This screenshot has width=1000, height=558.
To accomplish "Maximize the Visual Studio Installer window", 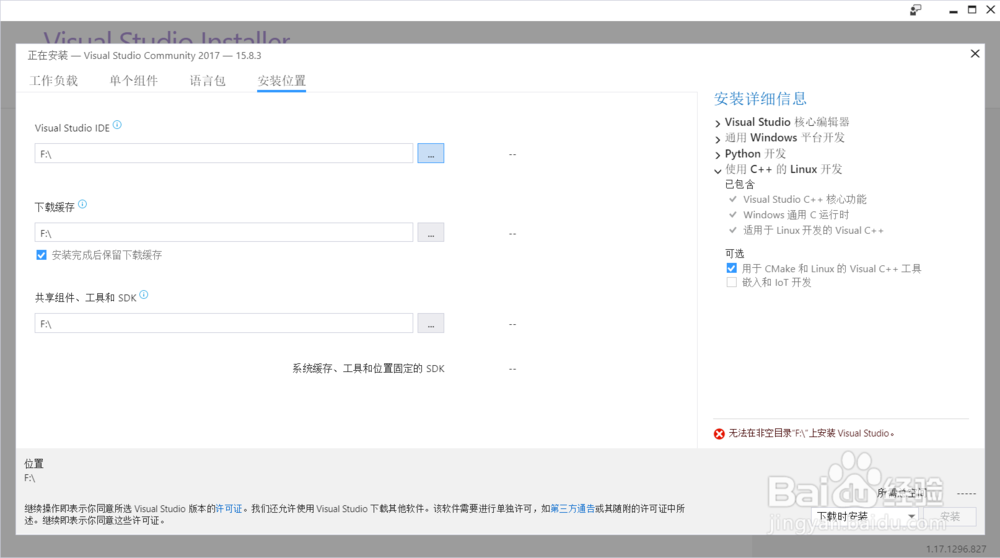I will tap(972, 10).
